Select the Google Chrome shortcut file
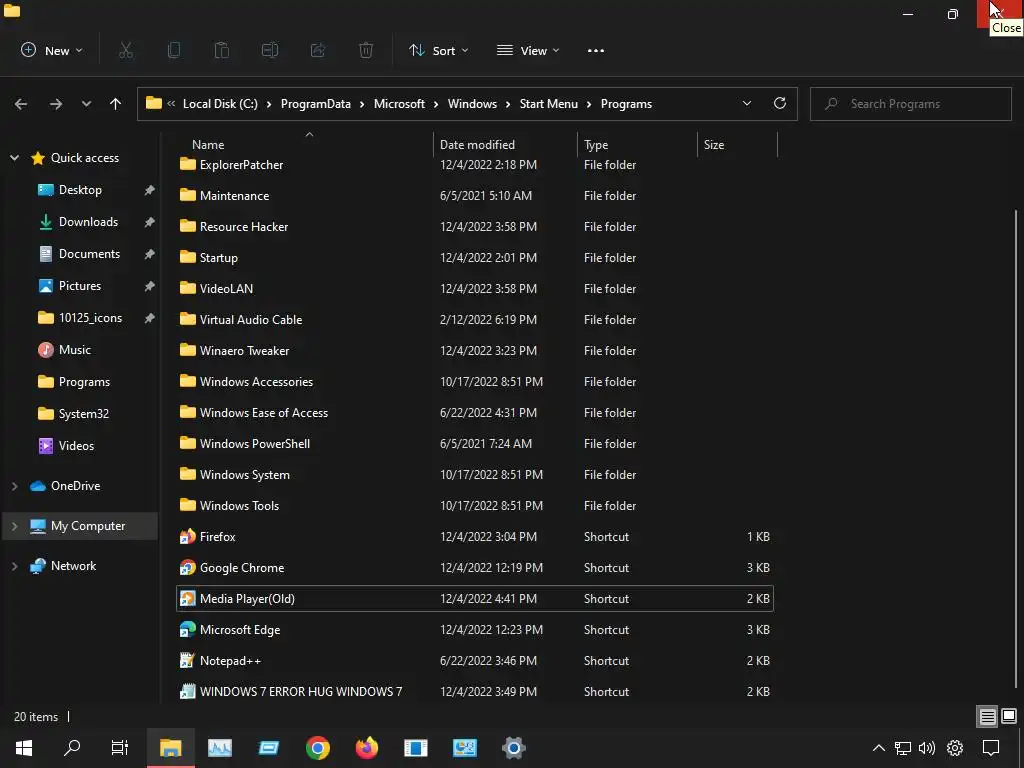 coord(475,568)
